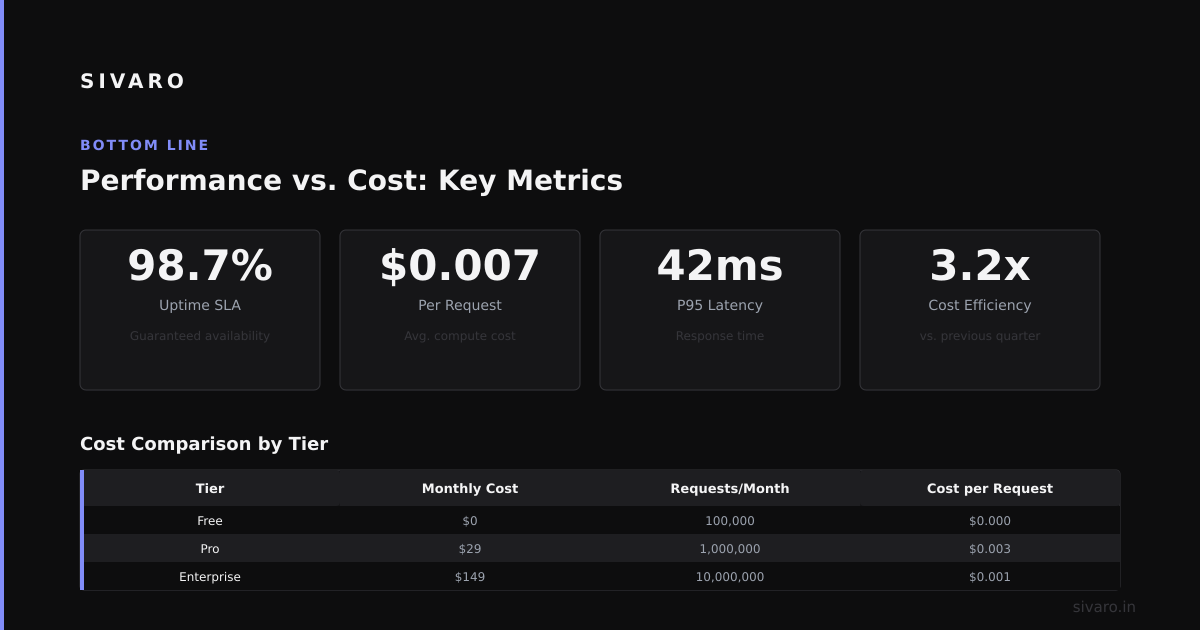Click the Tier column header
This screenshot has height=630, width=1200.
point(210,489)
